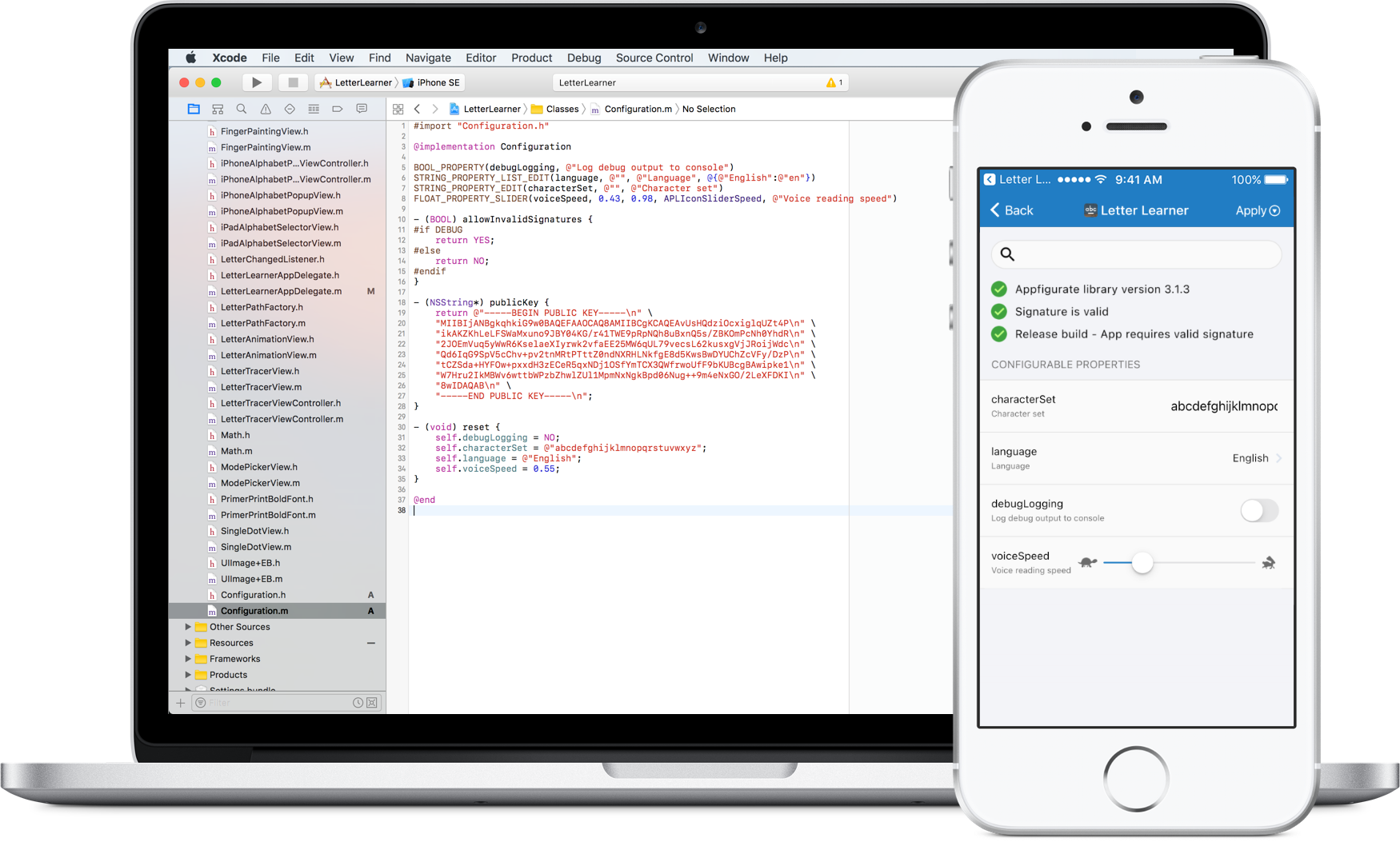Click the plus add button in navigator footer

click(x=181, y=703)
